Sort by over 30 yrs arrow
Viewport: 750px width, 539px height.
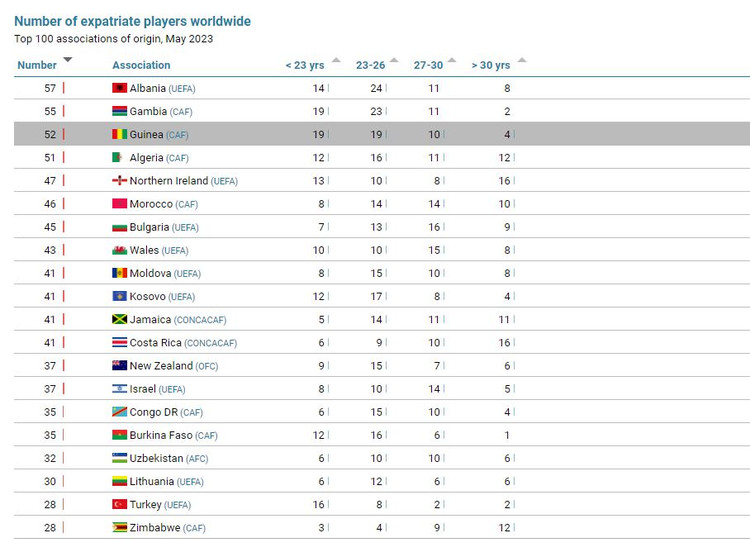521,60
